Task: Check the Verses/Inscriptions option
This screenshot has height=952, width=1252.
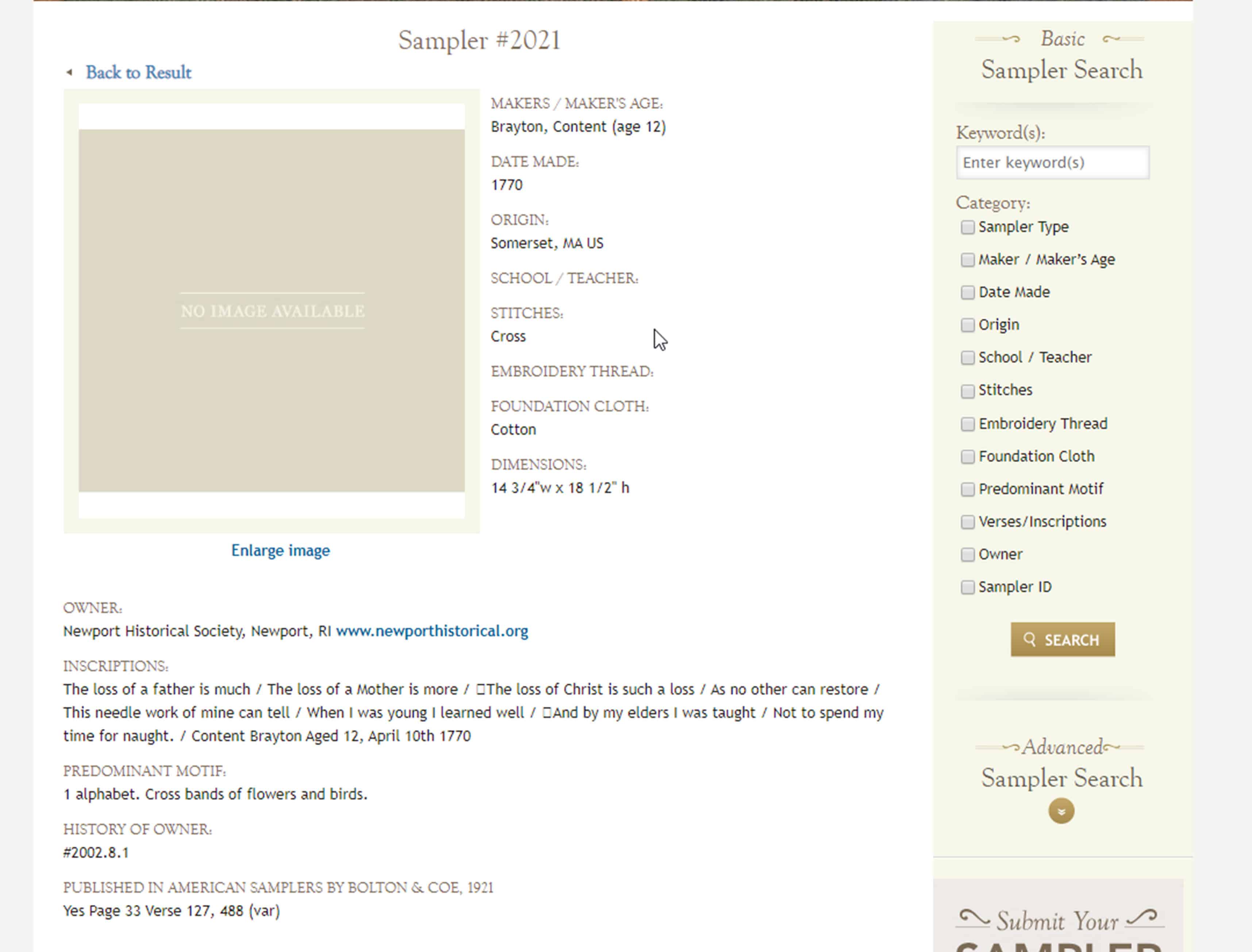Action: pos(968,522)
